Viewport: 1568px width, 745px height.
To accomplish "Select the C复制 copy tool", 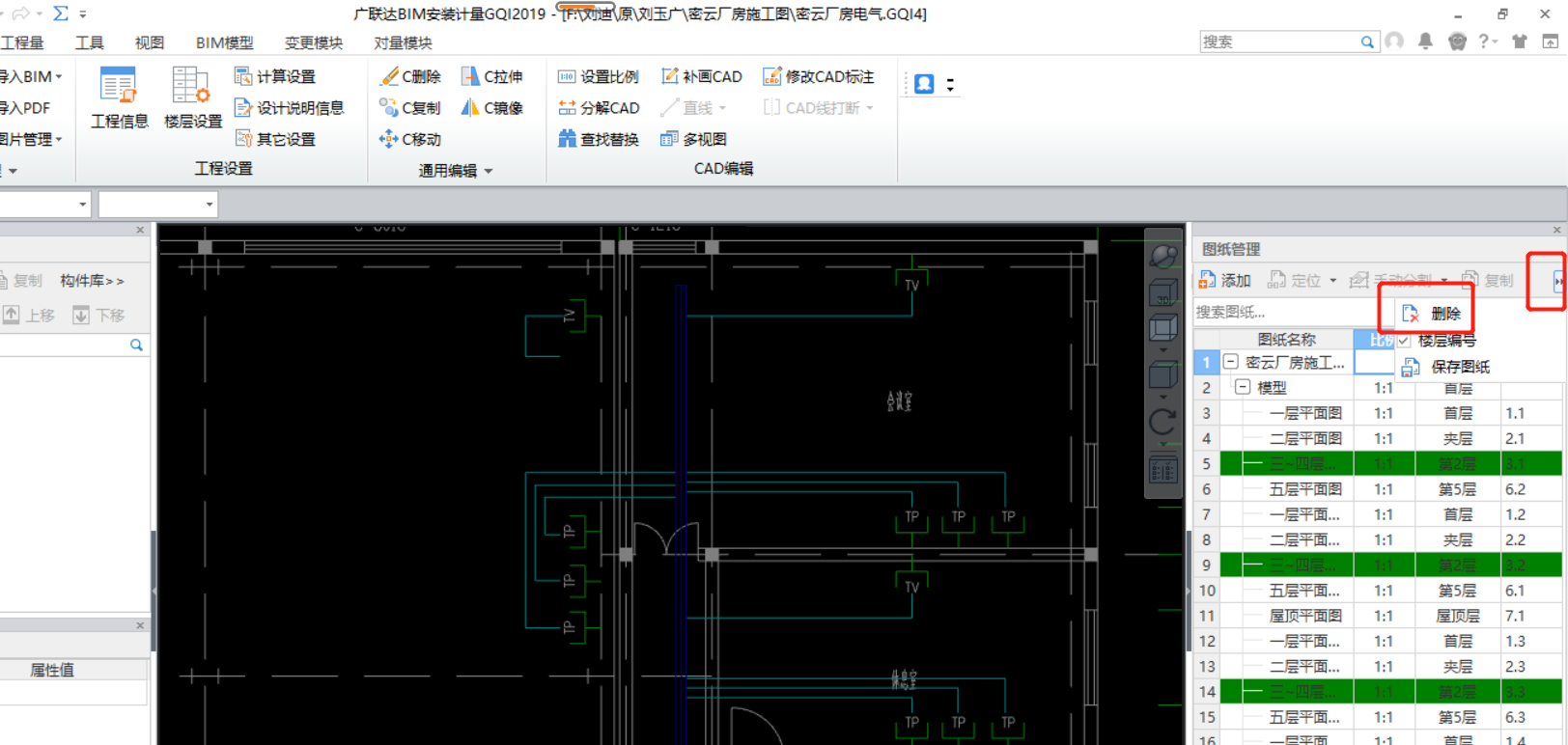I will click(x=410, y=108).
